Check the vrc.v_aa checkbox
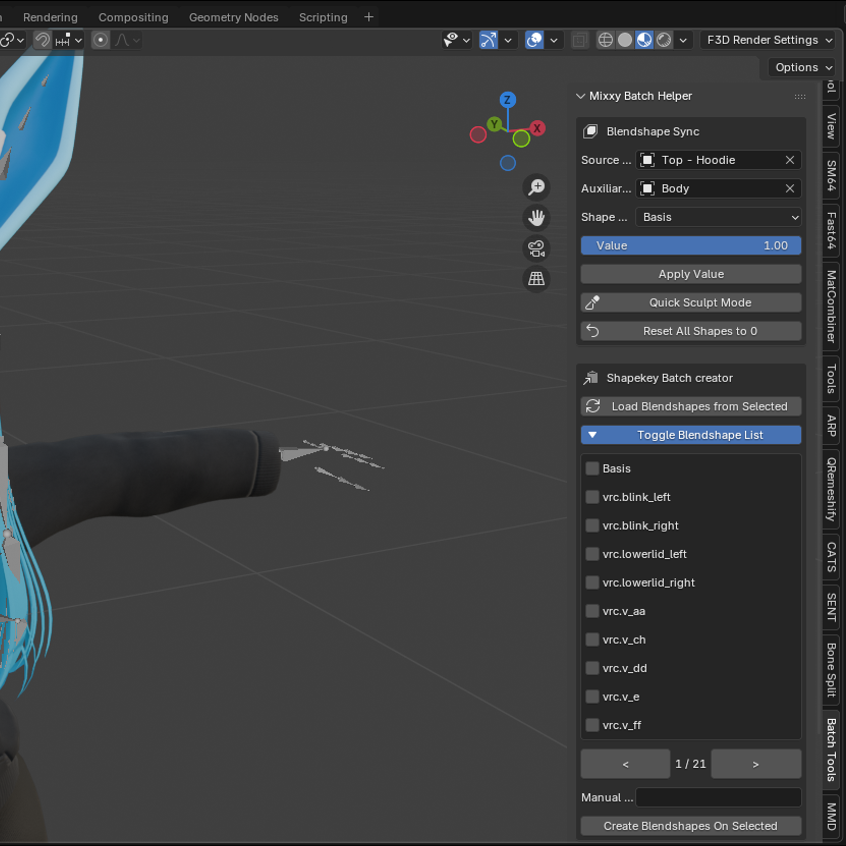 pos(592,611)
